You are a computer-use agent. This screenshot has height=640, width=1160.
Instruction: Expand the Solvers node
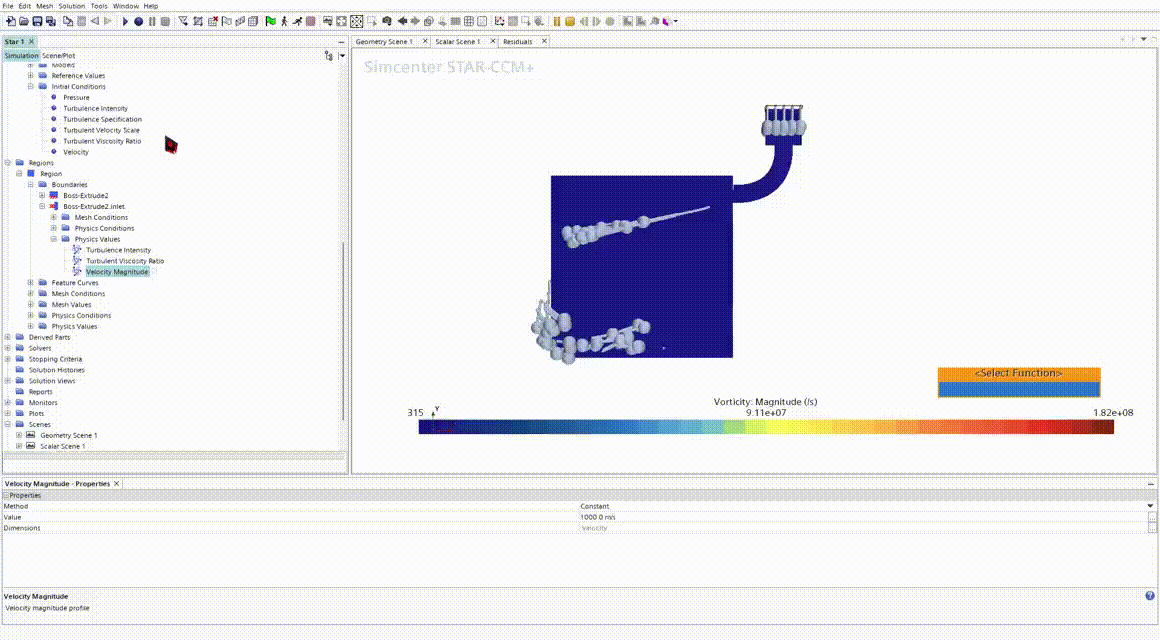(7, 348)
